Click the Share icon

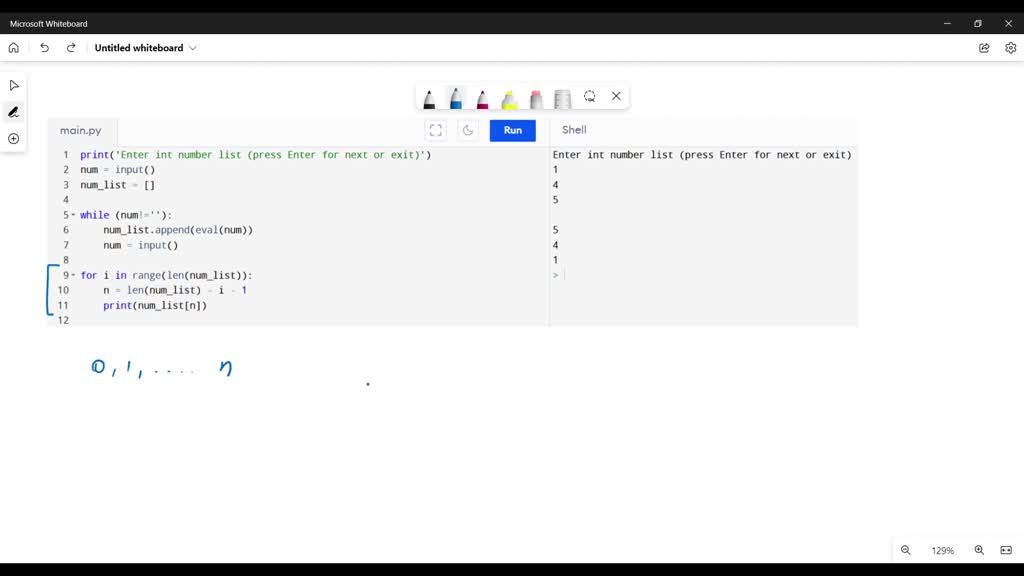pyautogui.click(x=983, y=47)
